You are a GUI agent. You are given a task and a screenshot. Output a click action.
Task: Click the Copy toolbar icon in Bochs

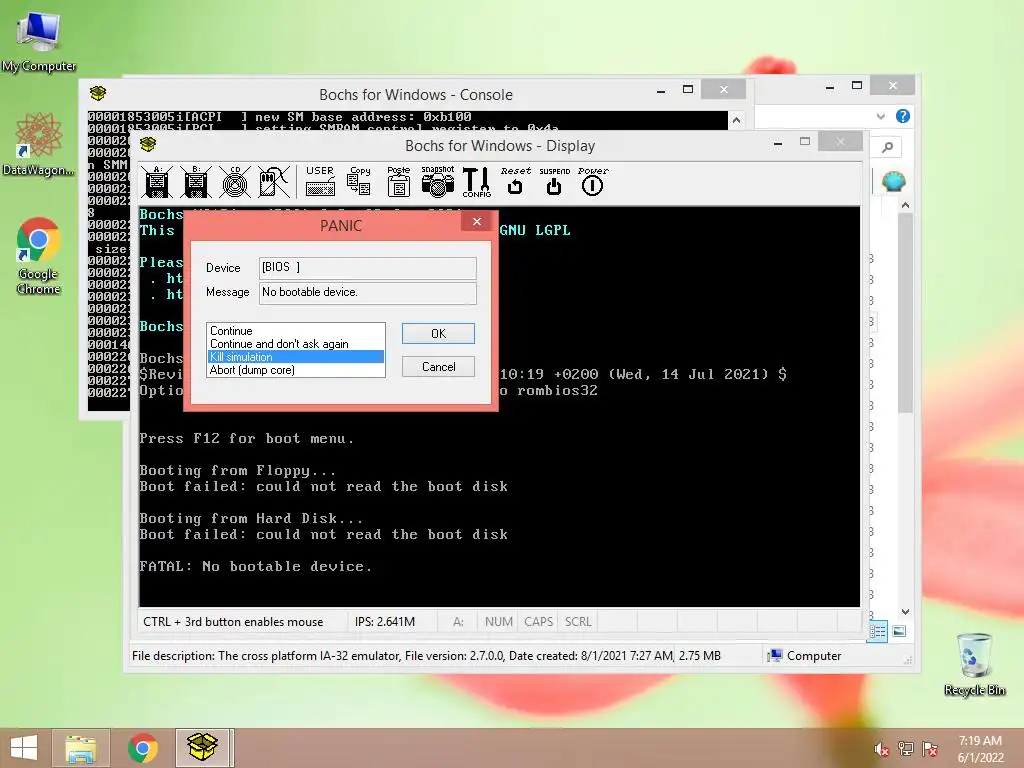(359, 181)
